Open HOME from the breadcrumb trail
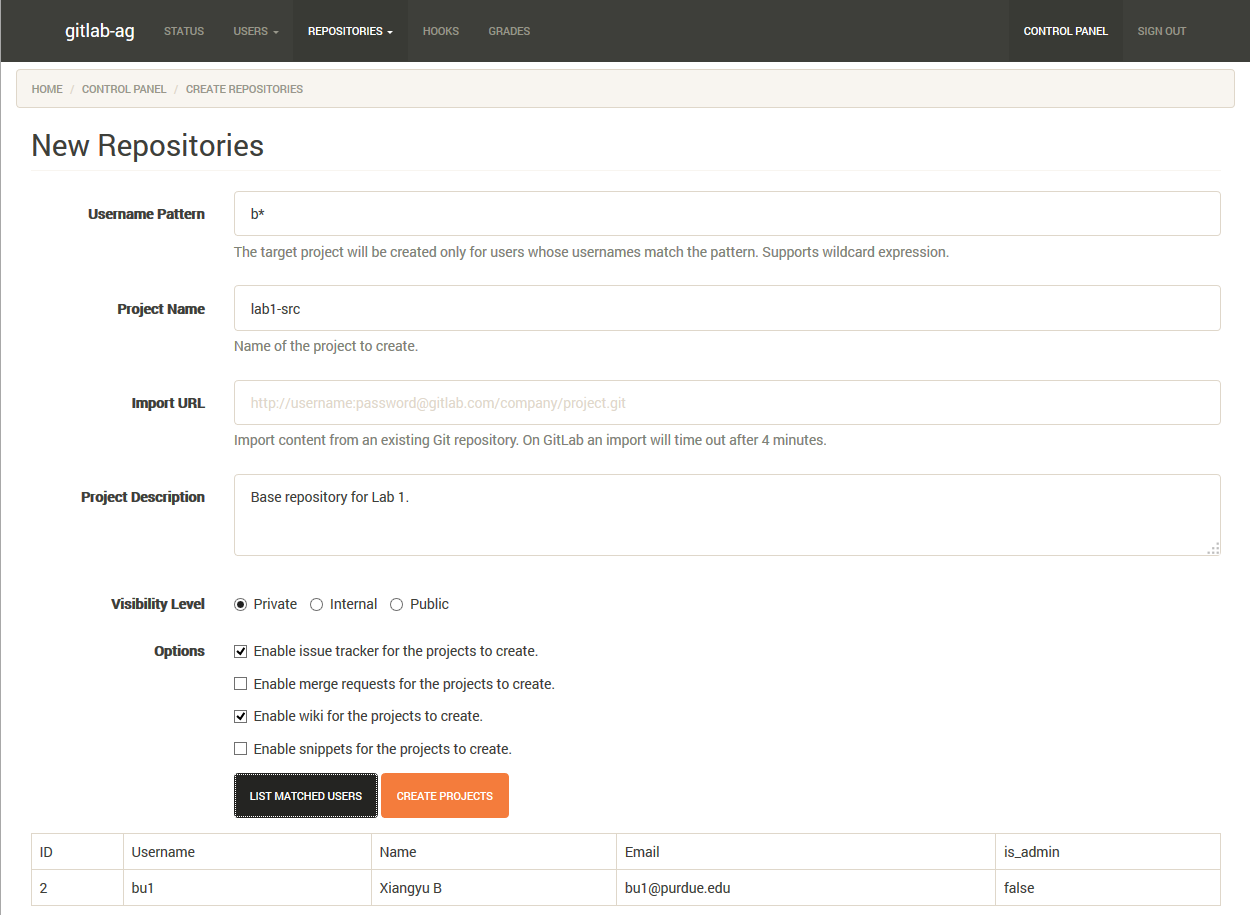The width and height of the screenshot is (1250, 915). [47, 89]
